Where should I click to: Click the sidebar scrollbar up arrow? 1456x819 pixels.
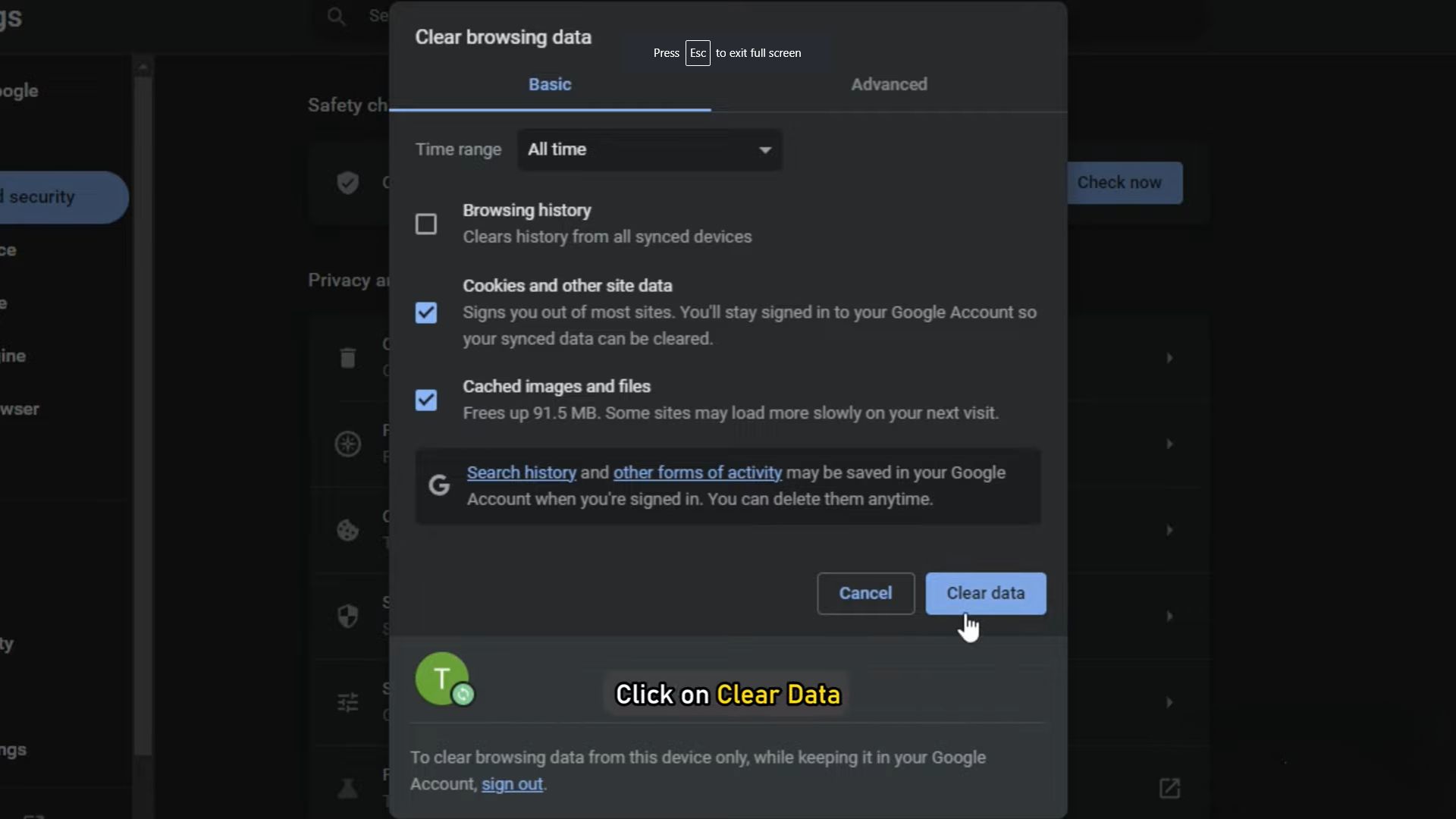pos(143,67)
